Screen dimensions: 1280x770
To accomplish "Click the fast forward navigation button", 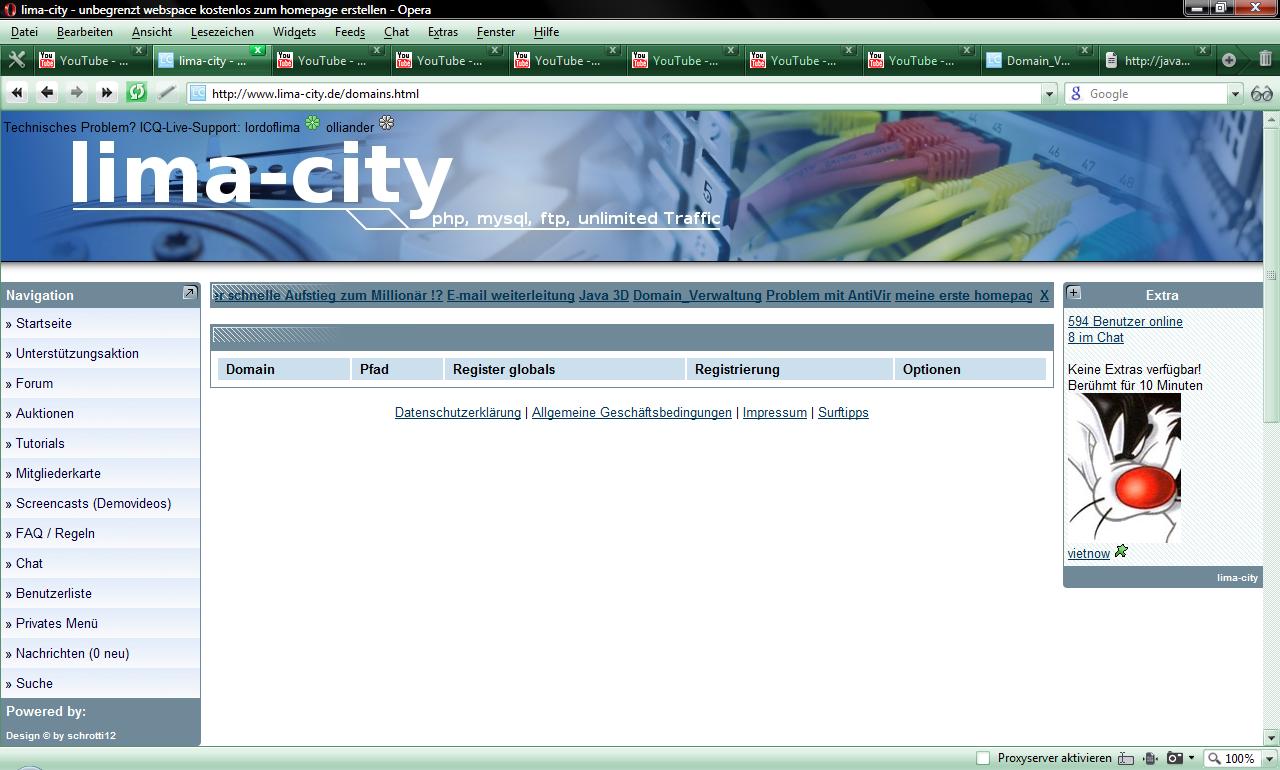I will pos(106,93).
